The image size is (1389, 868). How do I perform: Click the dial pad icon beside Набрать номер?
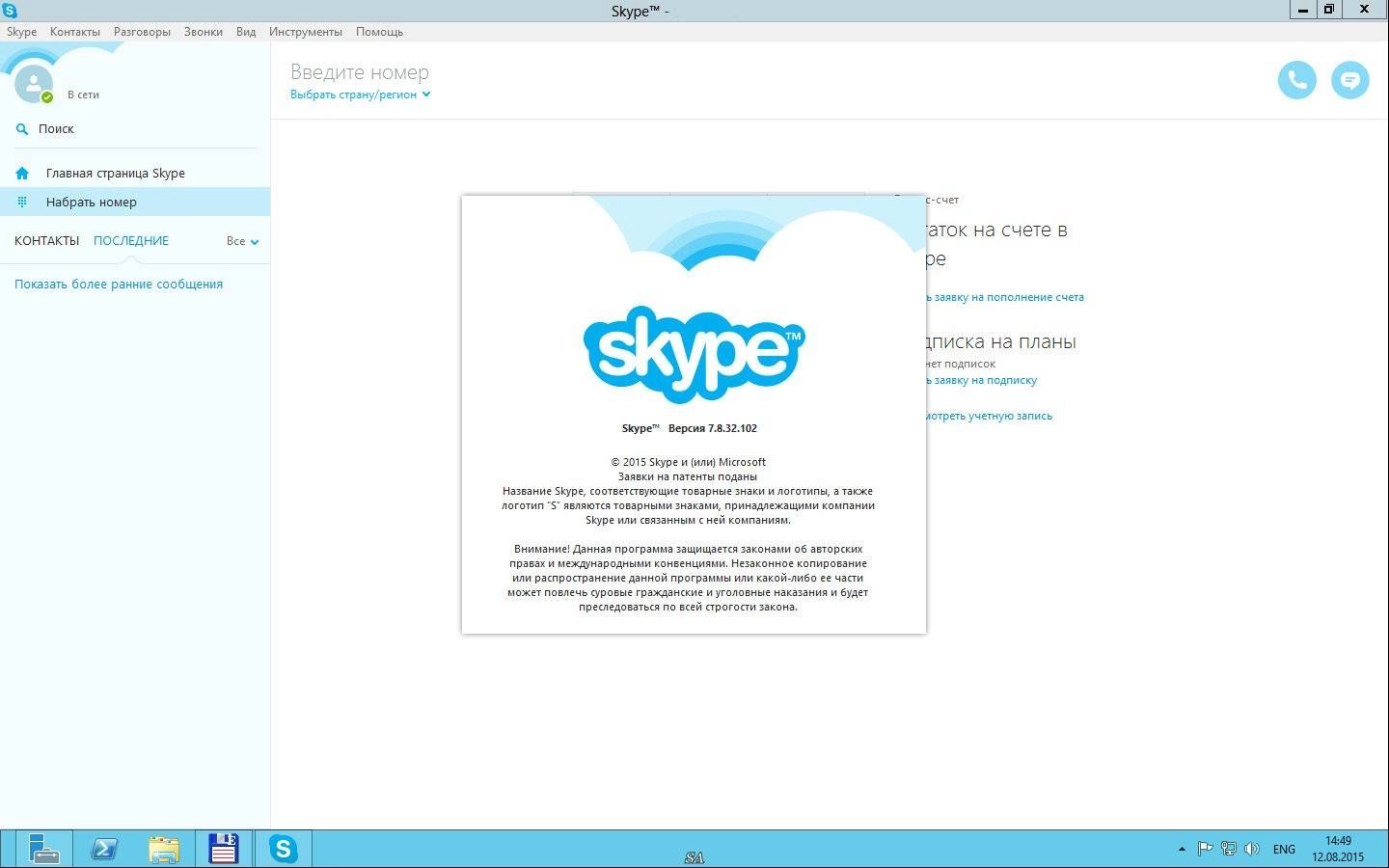point(22,202)
